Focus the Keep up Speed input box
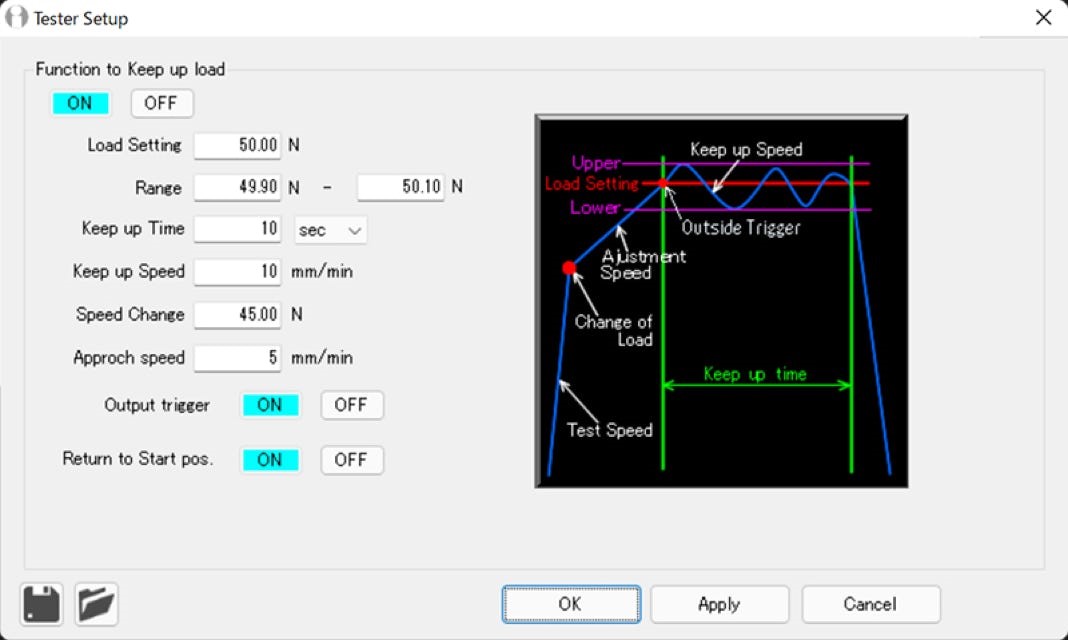The height and width of the screenshot is (640, 1068). pos(238,272)
